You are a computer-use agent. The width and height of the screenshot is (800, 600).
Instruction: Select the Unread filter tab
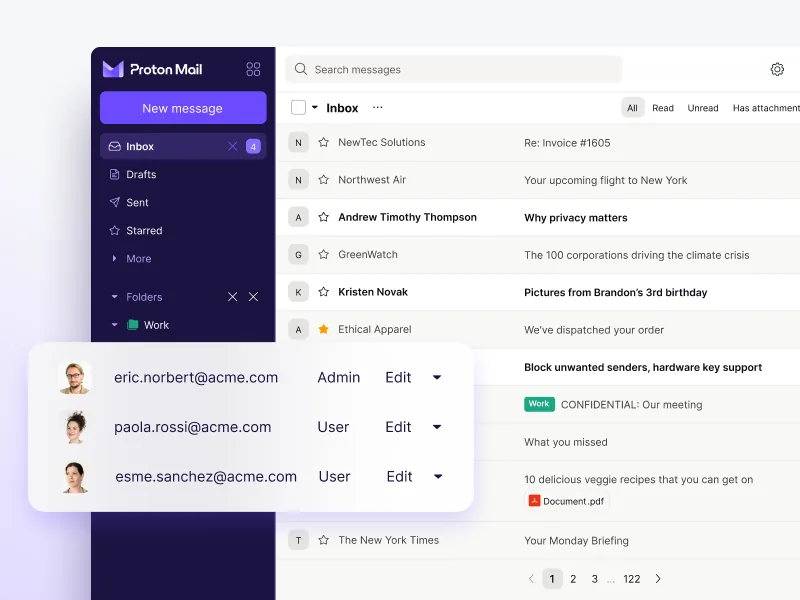click(x=703, y=108)
